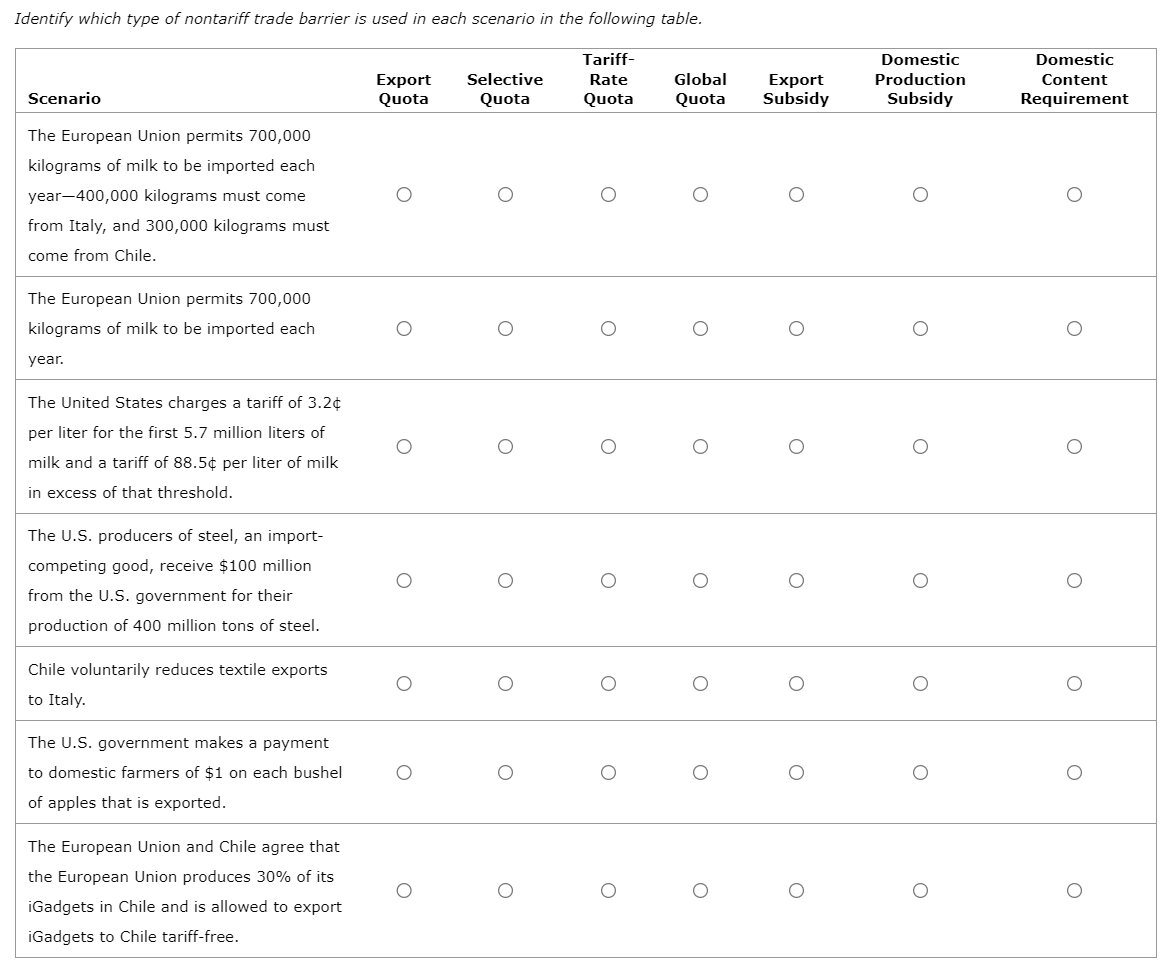Select Selective Quota for Chile's textile export scenario
Screen dimensions: 1170x968
point(506,683)
